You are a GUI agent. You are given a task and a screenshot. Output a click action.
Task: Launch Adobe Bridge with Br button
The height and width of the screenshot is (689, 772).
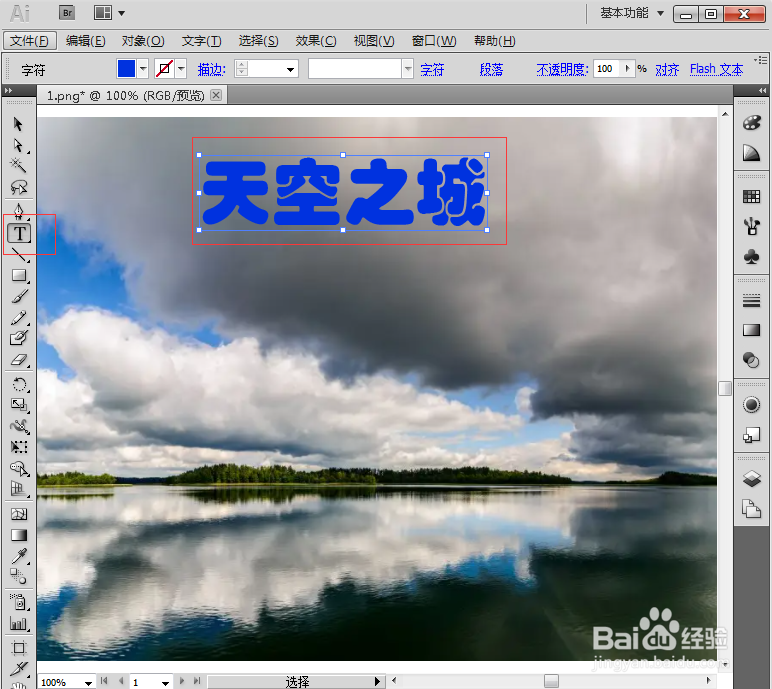tap(67, 13)
